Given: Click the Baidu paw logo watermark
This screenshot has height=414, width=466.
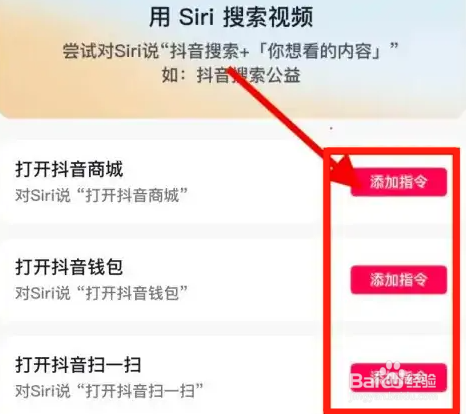Looking at the screenshot, I should pyautogui.click(x=393, y=373).
